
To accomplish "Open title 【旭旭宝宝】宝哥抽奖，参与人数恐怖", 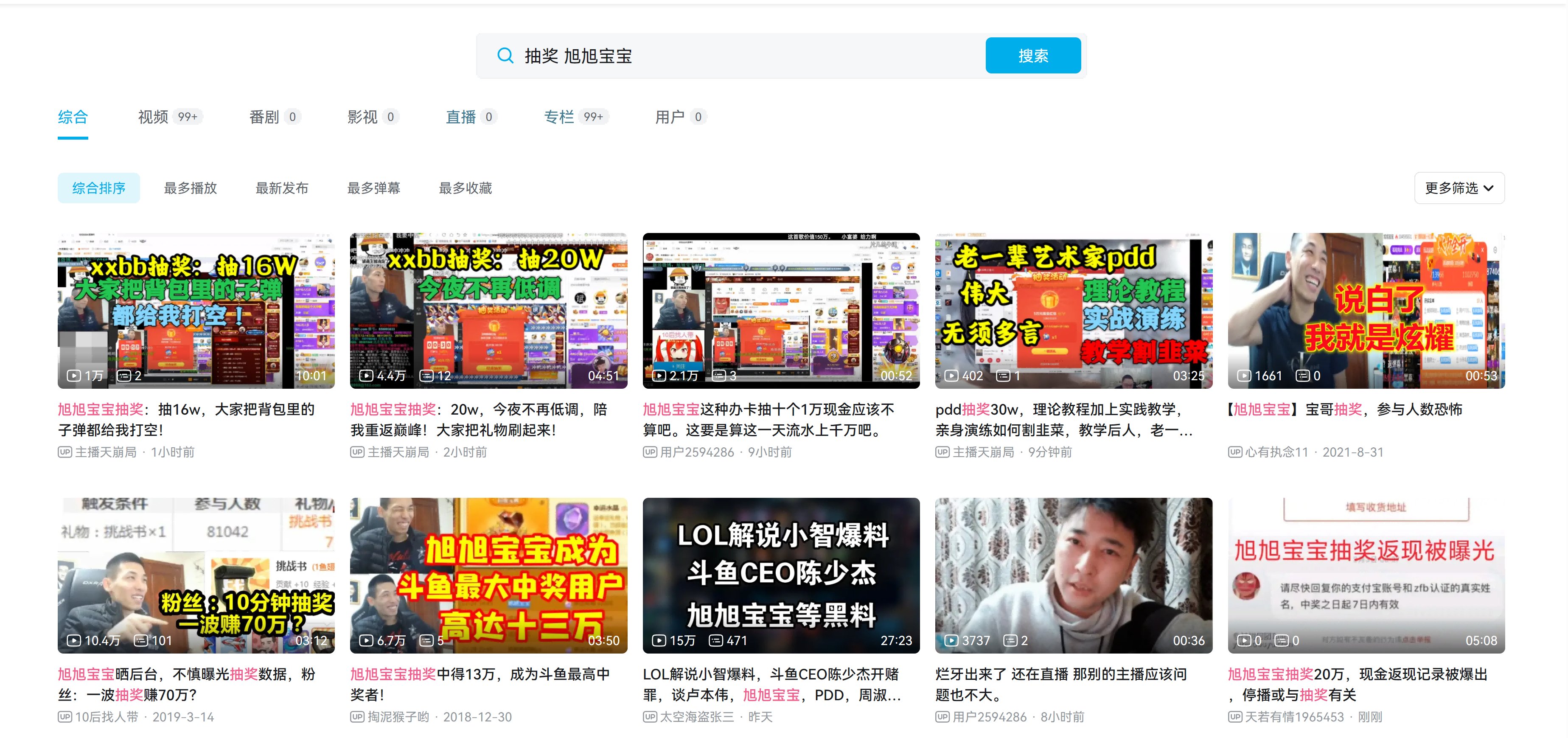I will [x=1345, y=409].
